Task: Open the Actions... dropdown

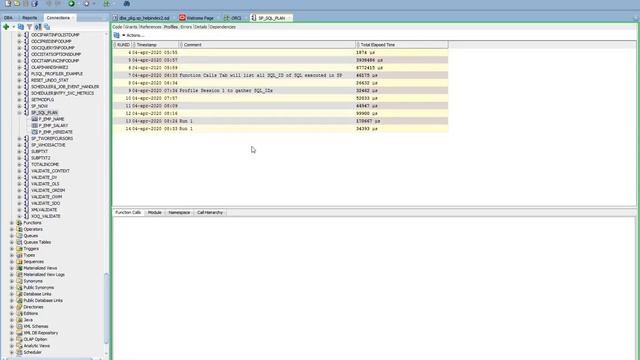Action: (133, 36)
